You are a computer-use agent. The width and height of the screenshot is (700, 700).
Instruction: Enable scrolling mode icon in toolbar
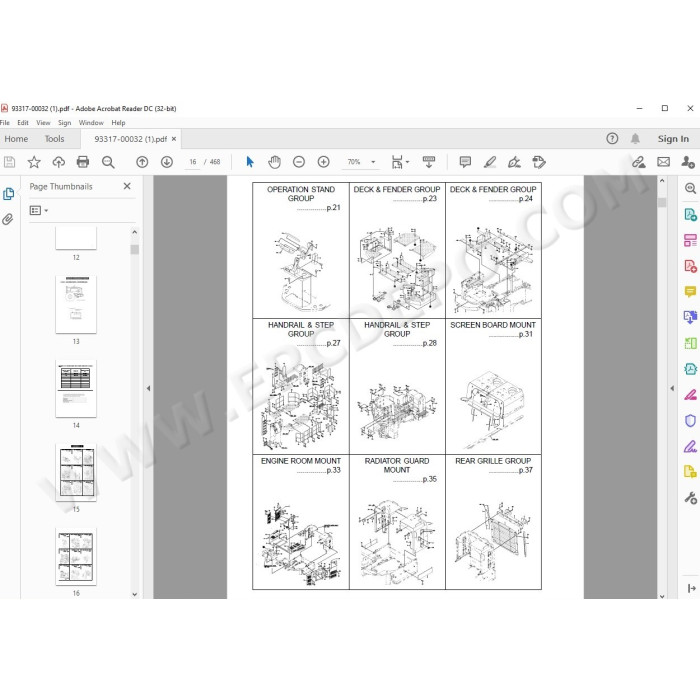(x=429, y=162)
